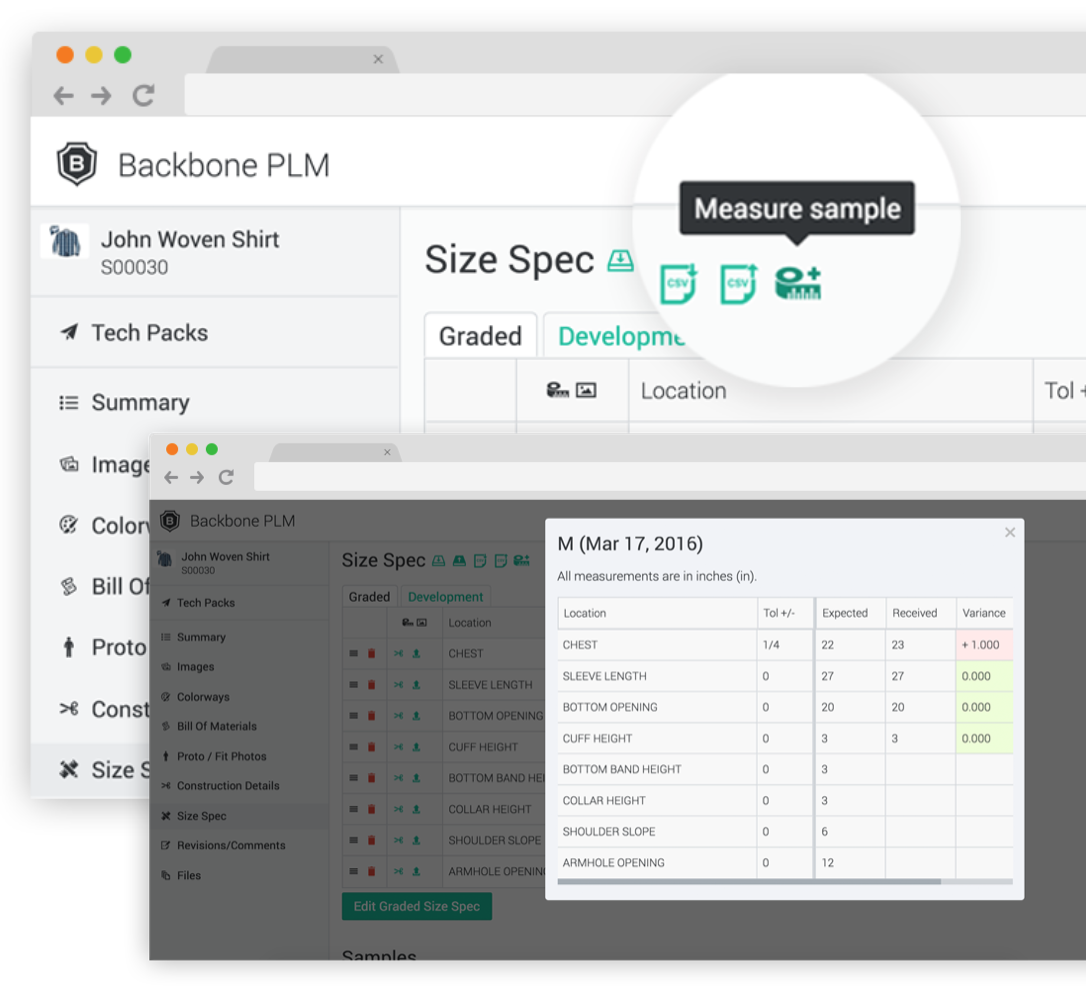The image size is (1086, 1002).
Task: Open Summary in front window sidebar
Action: (x=239, y=636)
